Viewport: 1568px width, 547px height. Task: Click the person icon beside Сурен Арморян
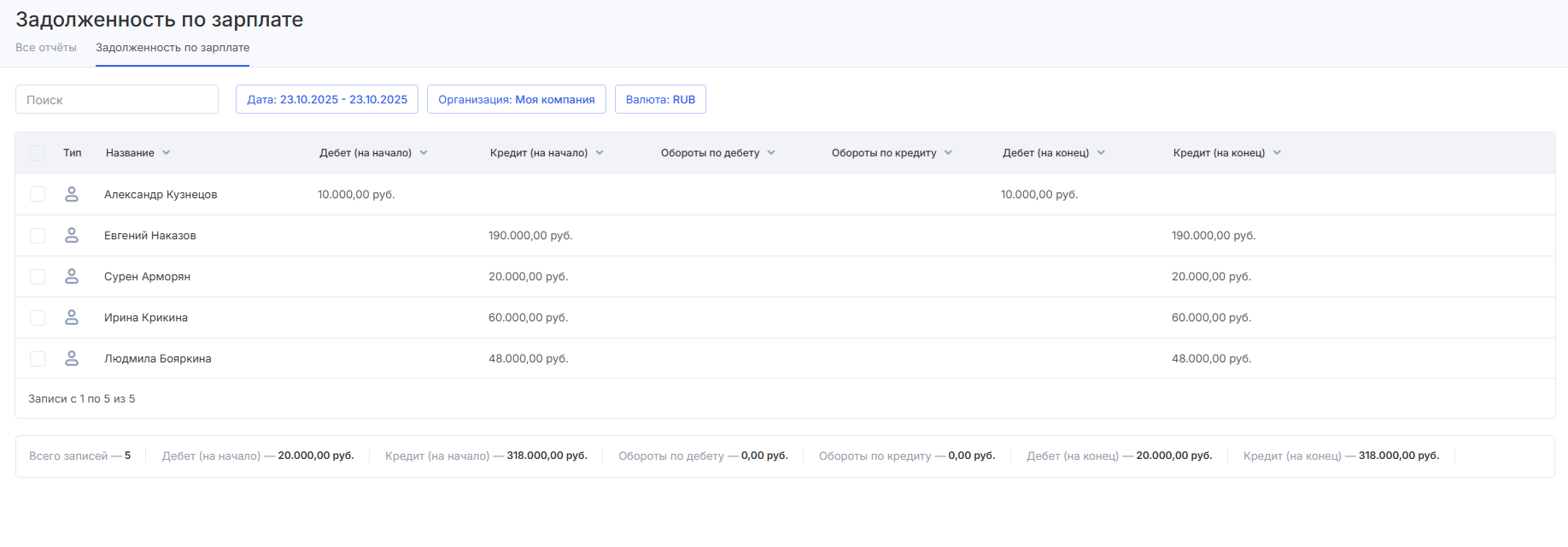72,276
